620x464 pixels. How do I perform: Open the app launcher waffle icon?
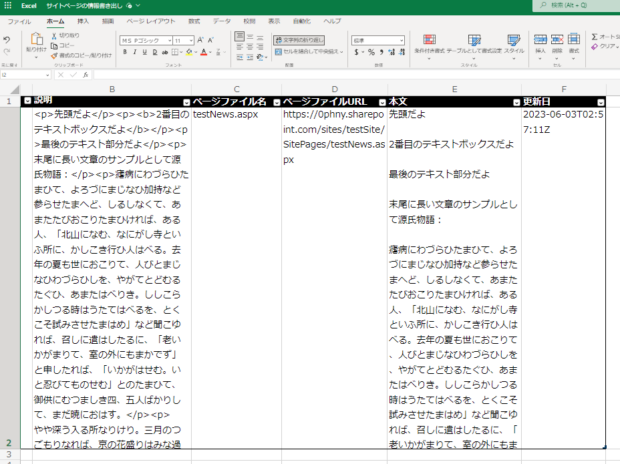(8, 6)
